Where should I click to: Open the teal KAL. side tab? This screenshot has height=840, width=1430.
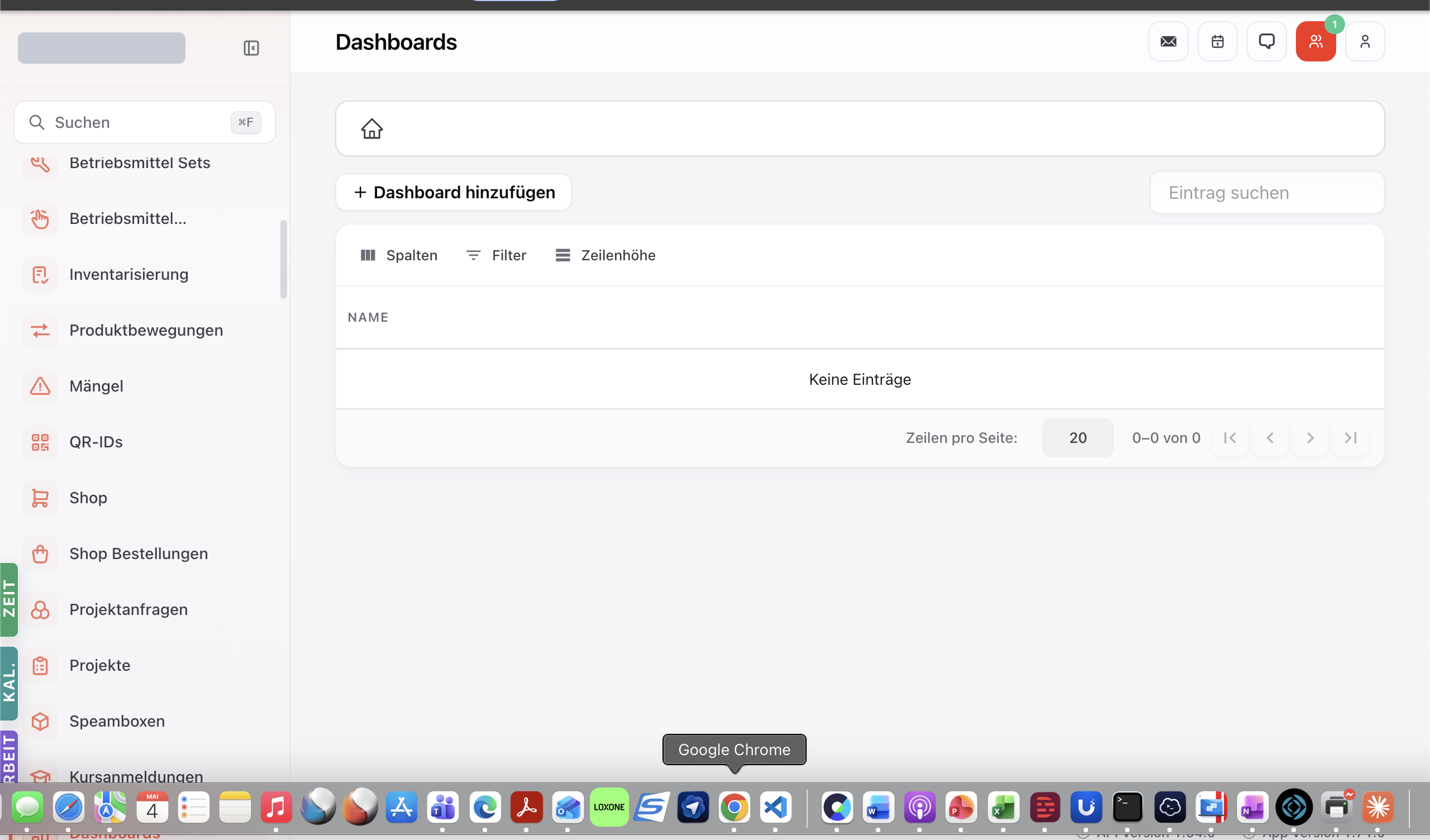(x=8, y=684)
